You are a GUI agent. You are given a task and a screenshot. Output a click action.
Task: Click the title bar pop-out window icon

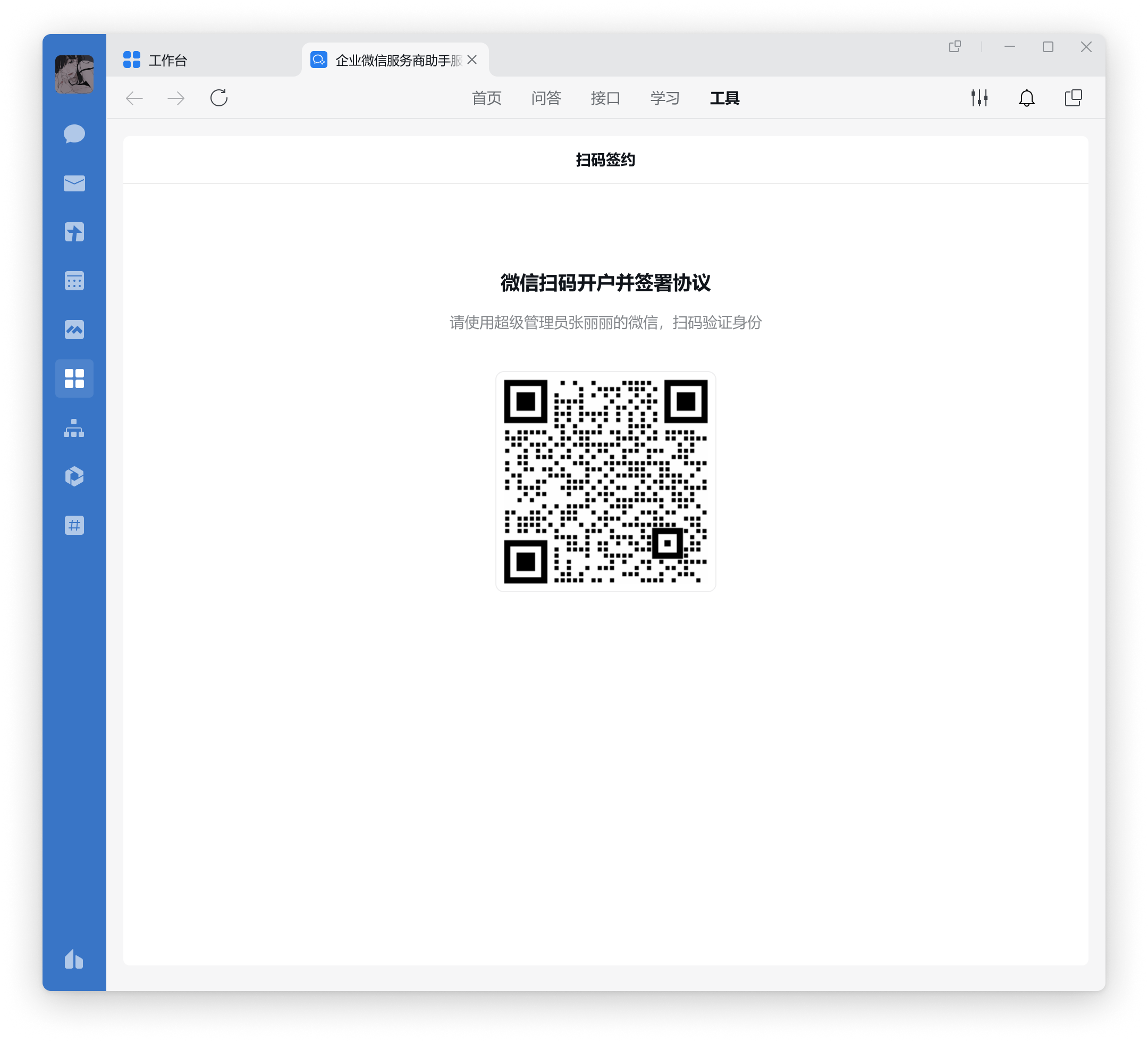[x=955, y=47]
